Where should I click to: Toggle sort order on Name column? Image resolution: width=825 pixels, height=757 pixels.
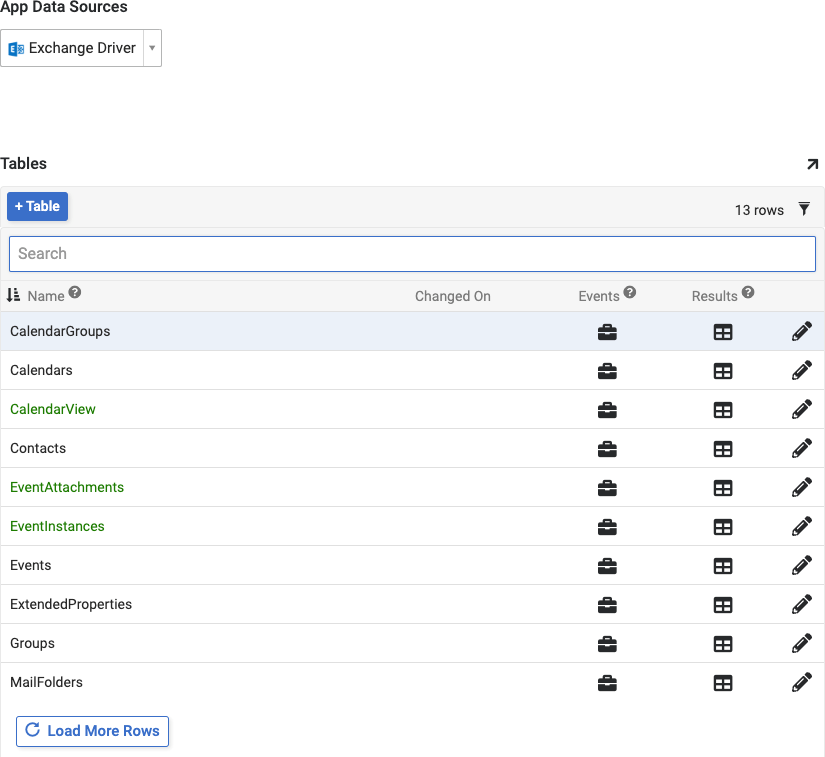coord(14,296)
